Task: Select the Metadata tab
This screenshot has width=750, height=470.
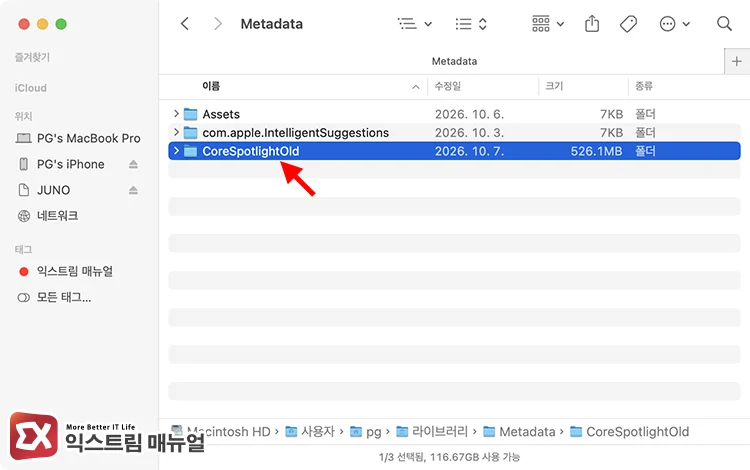Action: pos(454,61)
